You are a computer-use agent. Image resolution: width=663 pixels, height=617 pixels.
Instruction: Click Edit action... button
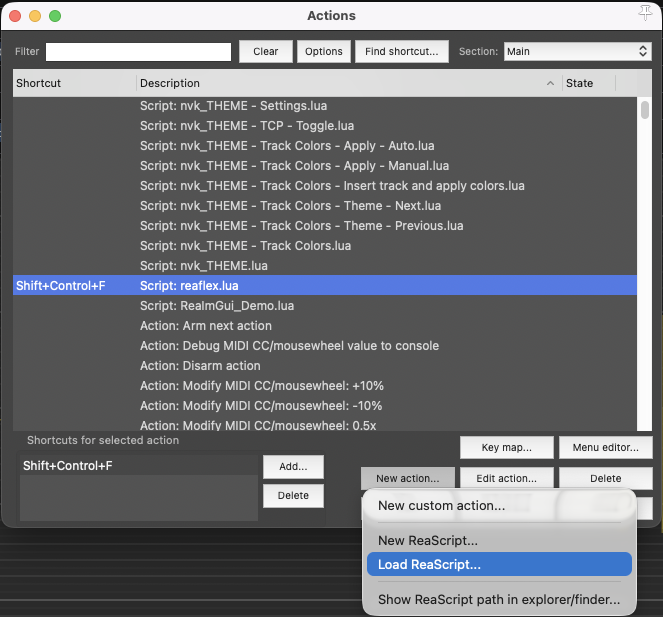click(x=507, y=478)
